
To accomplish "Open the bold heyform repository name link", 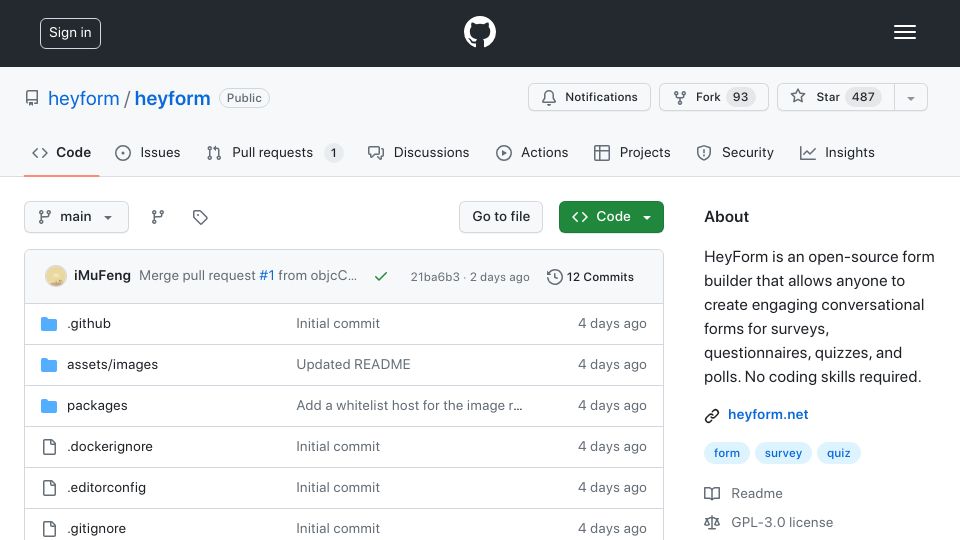I will 173,99.
